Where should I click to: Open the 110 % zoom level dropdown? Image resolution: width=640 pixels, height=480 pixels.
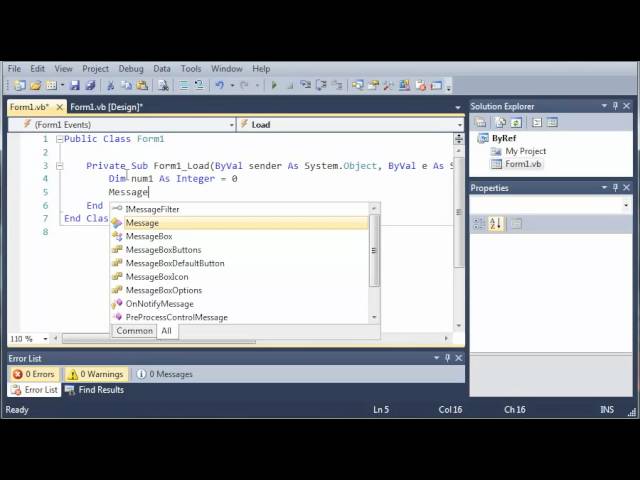coord(45,339)
